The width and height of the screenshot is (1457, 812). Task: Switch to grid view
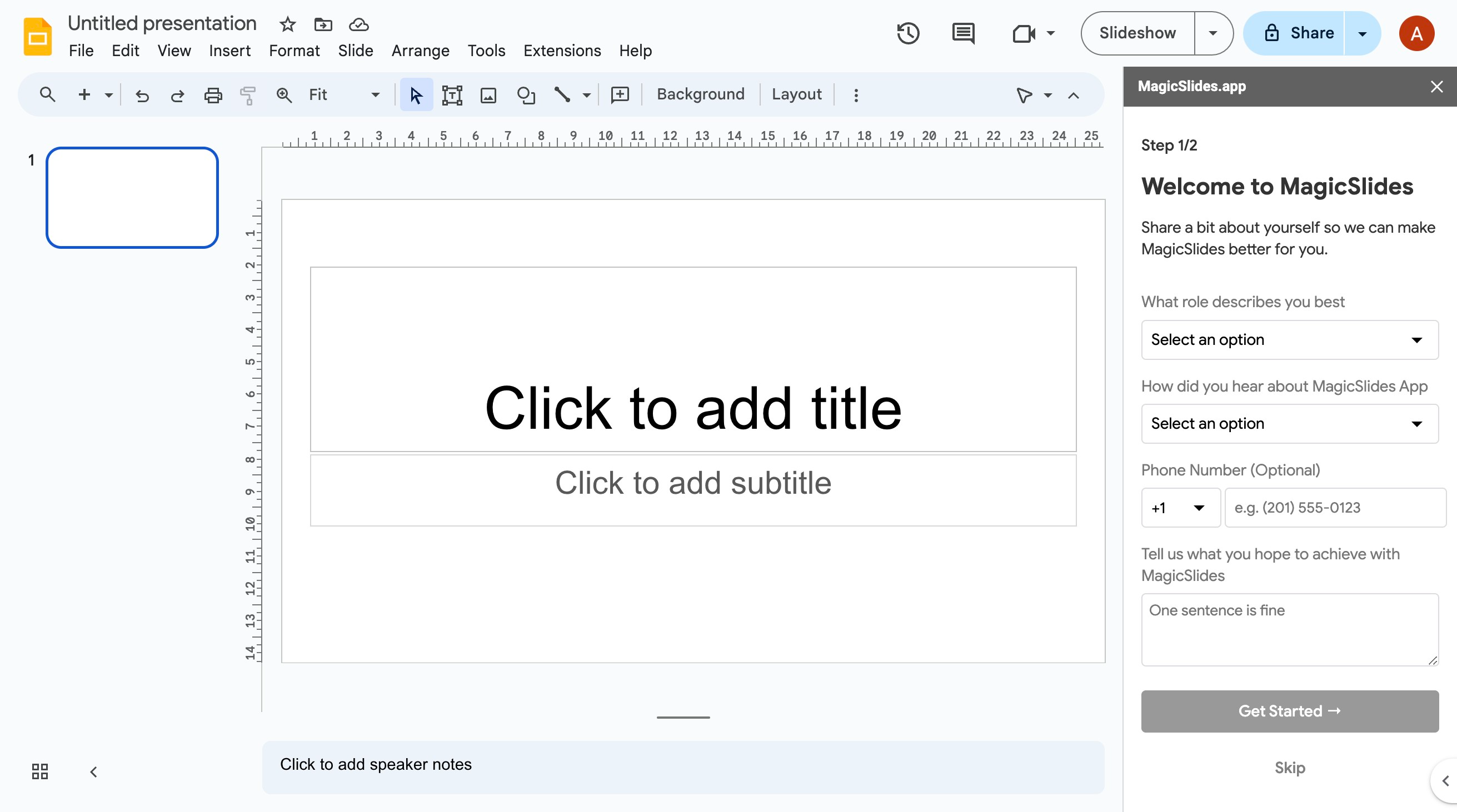coord(40,771)
